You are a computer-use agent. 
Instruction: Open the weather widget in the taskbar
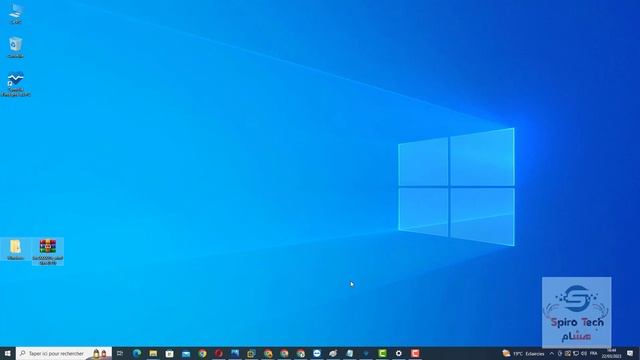[x=524, y=353]
